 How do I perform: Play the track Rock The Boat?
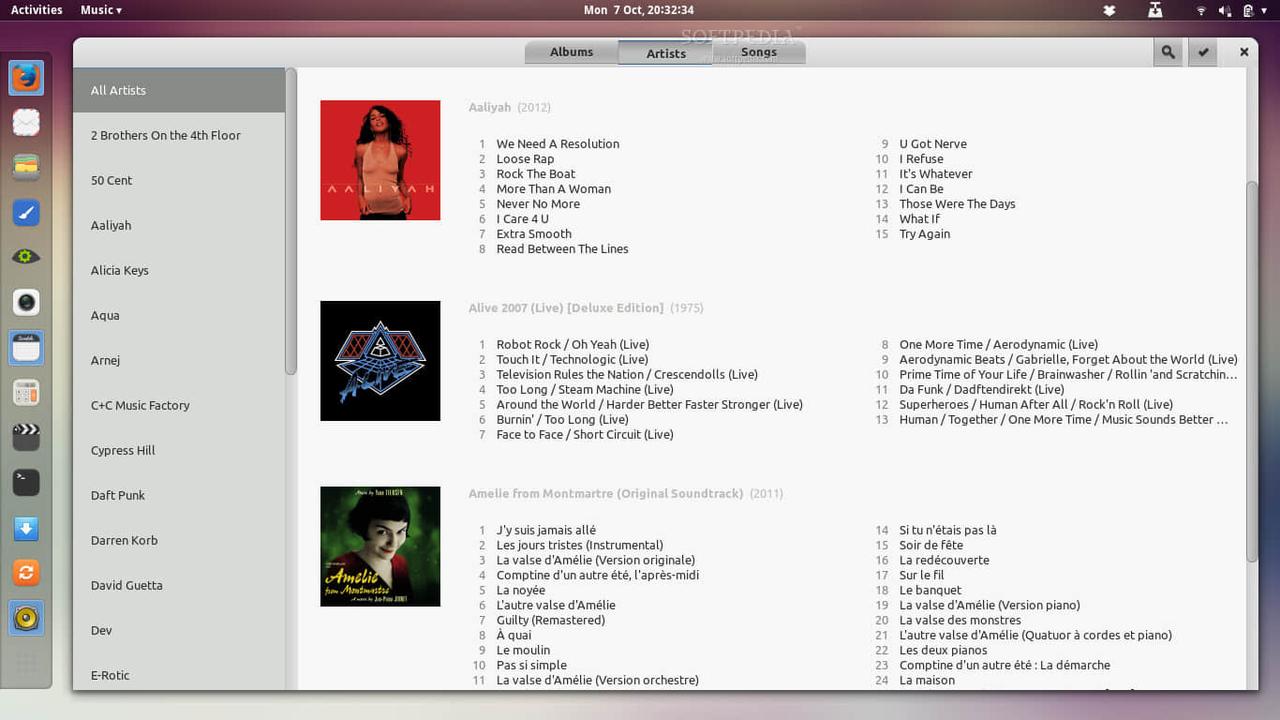pyautogui.click(x=536, y=174)
